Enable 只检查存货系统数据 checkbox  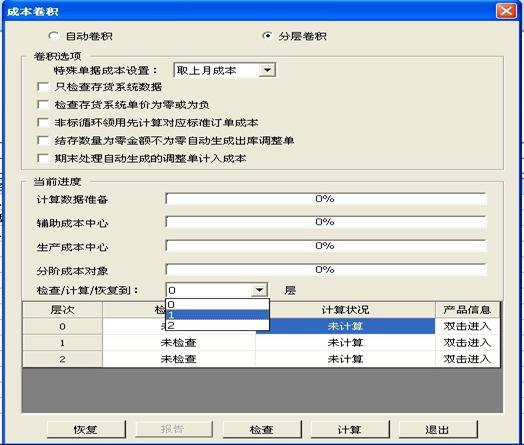43,87
